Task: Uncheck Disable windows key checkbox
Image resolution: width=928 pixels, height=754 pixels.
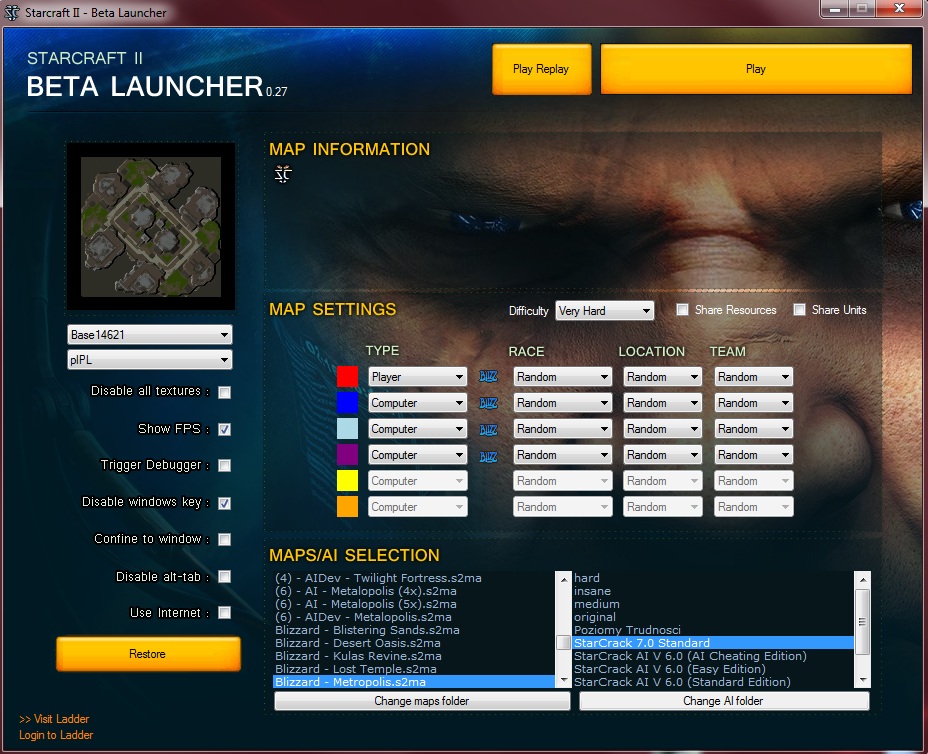Action: coord(224,503)
